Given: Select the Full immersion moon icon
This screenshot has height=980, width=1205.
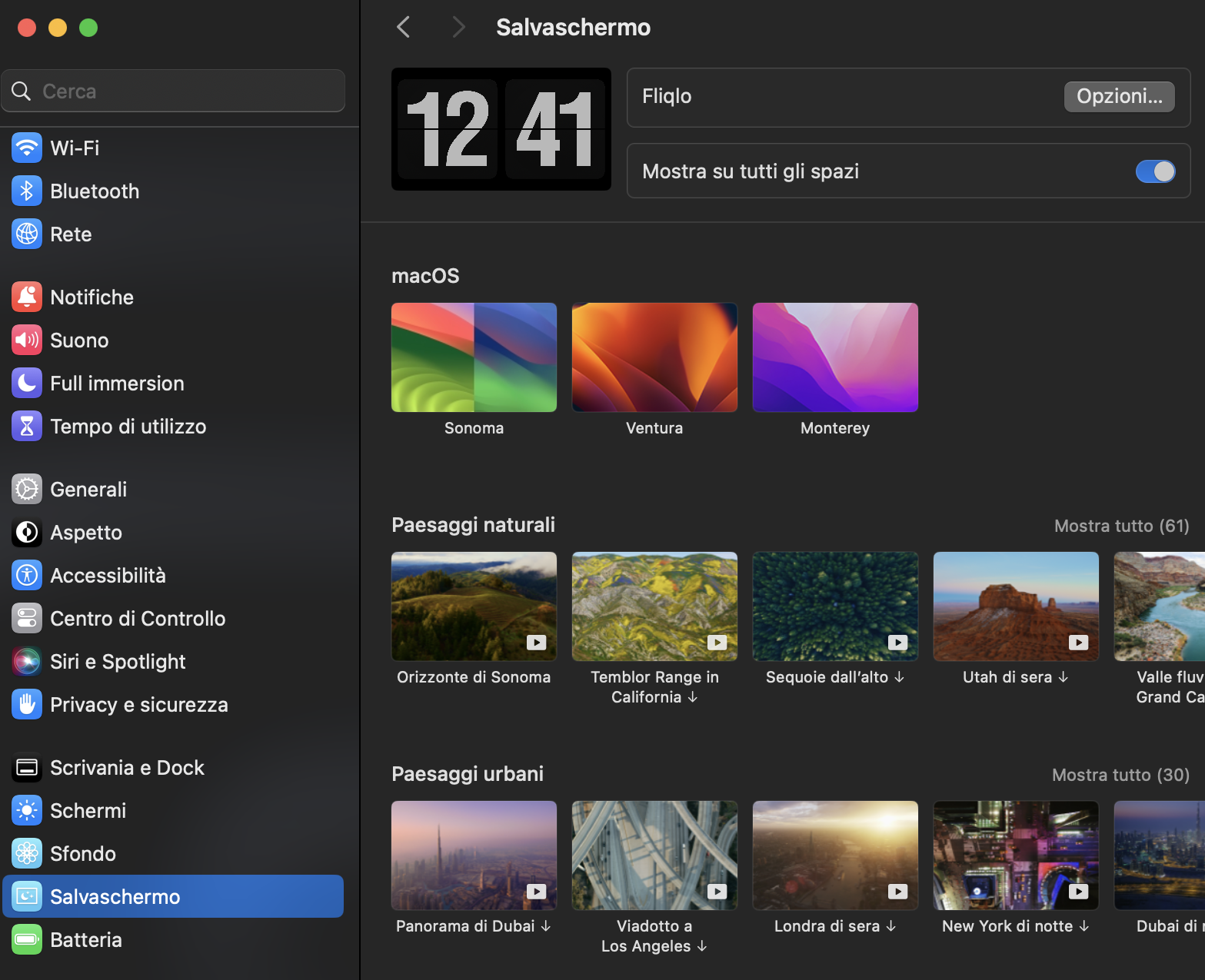Looking at the screenshot, I should pos(27,383).
